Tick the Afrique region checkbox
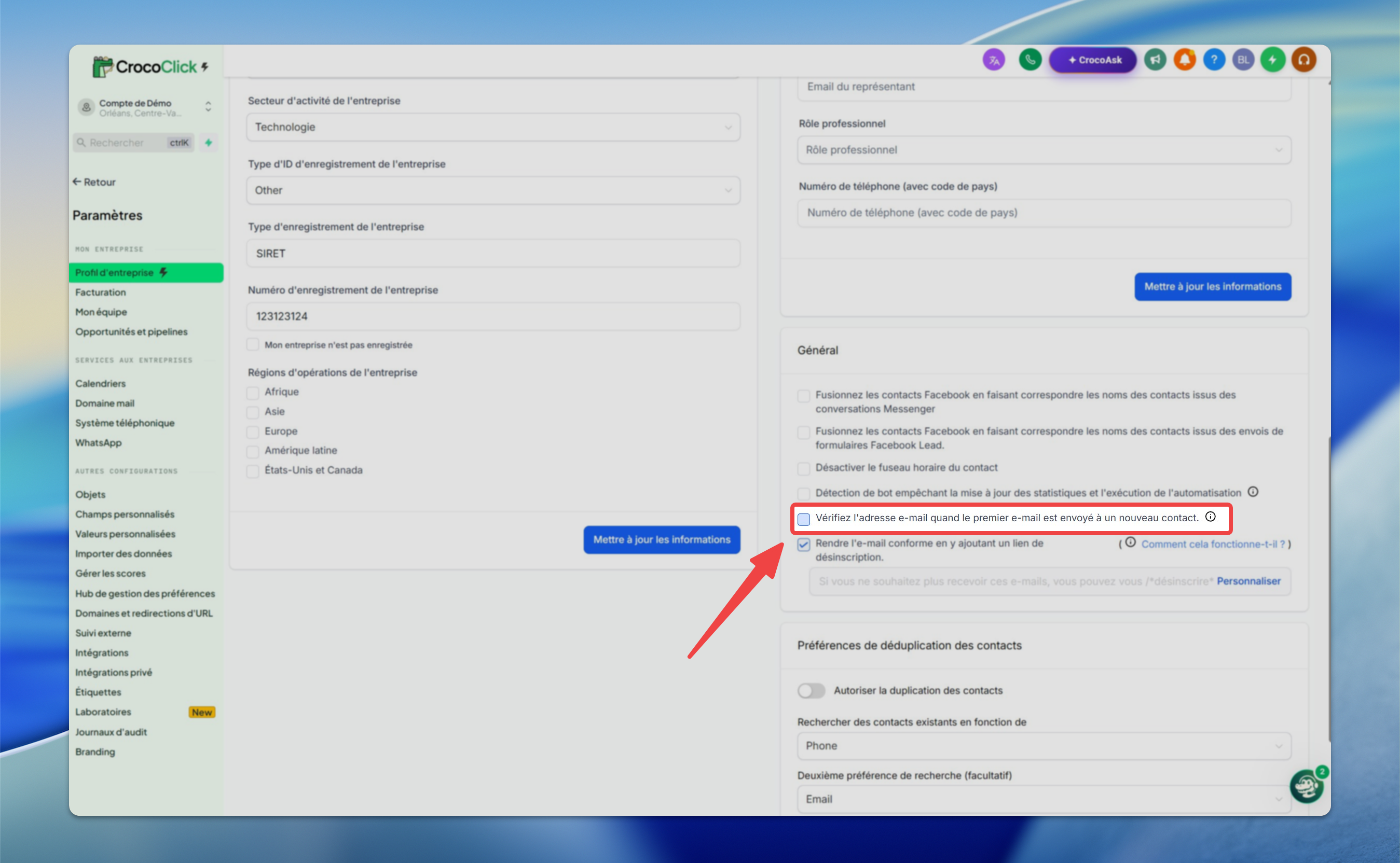 point(252,393)
